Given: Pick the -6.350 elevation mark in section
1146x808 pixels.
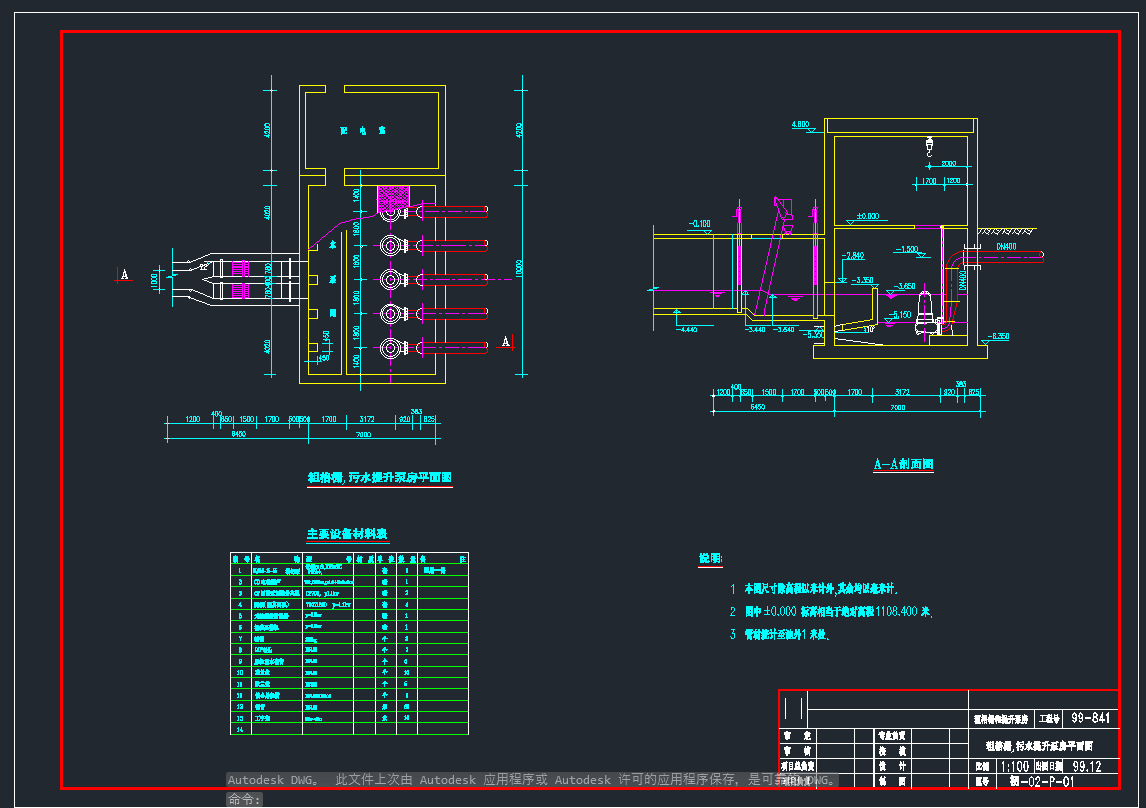Looking at the screenshot, I should (x=998, y=336).
